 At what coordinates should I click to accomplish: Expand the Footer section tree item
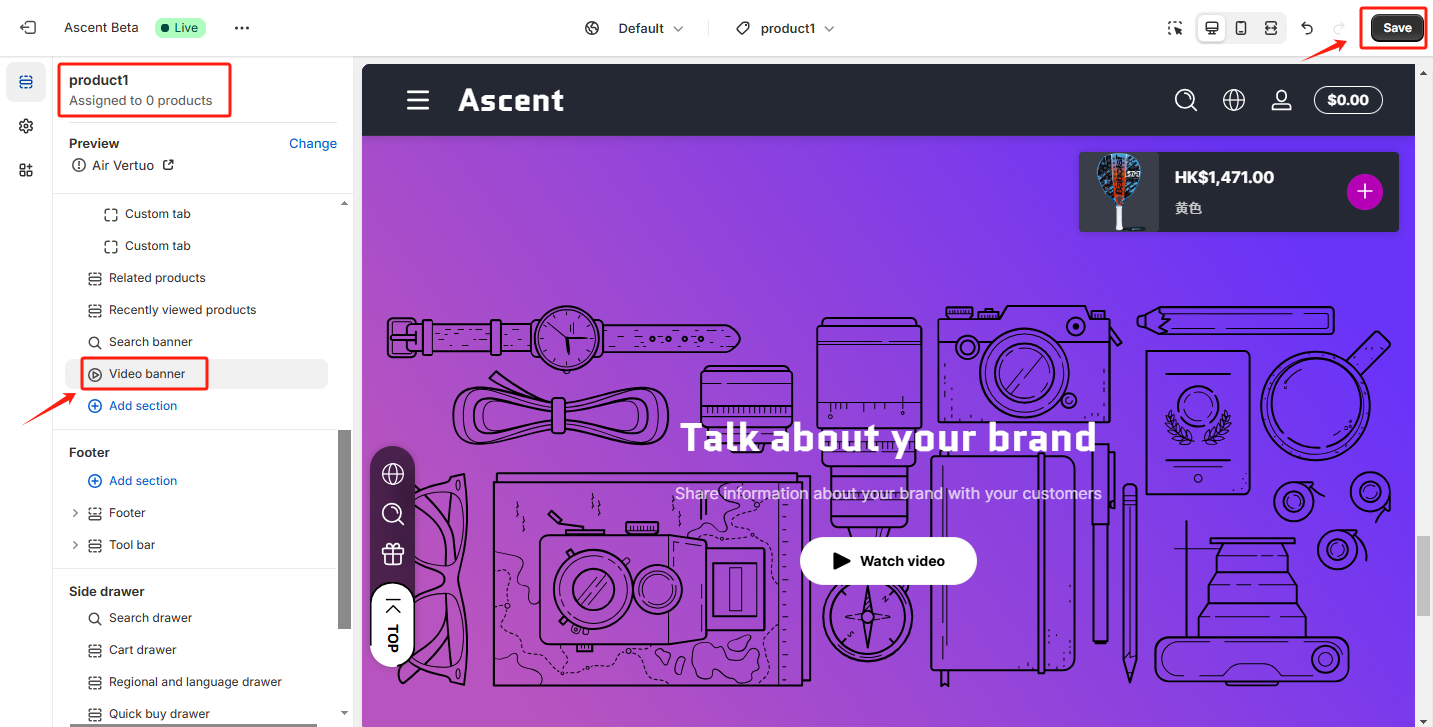tap(75, 513)
